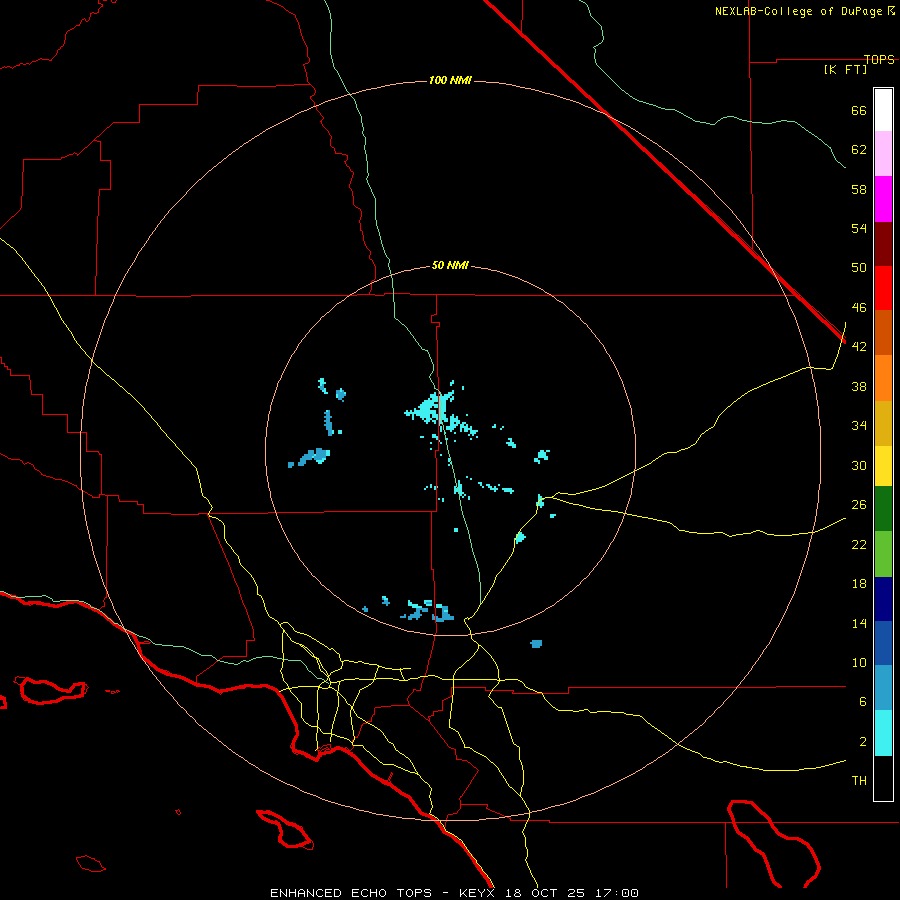This screenshot has height=900, width=900.
Task: Click the dark orange legend swatch
Action: (x=883, y=332)
